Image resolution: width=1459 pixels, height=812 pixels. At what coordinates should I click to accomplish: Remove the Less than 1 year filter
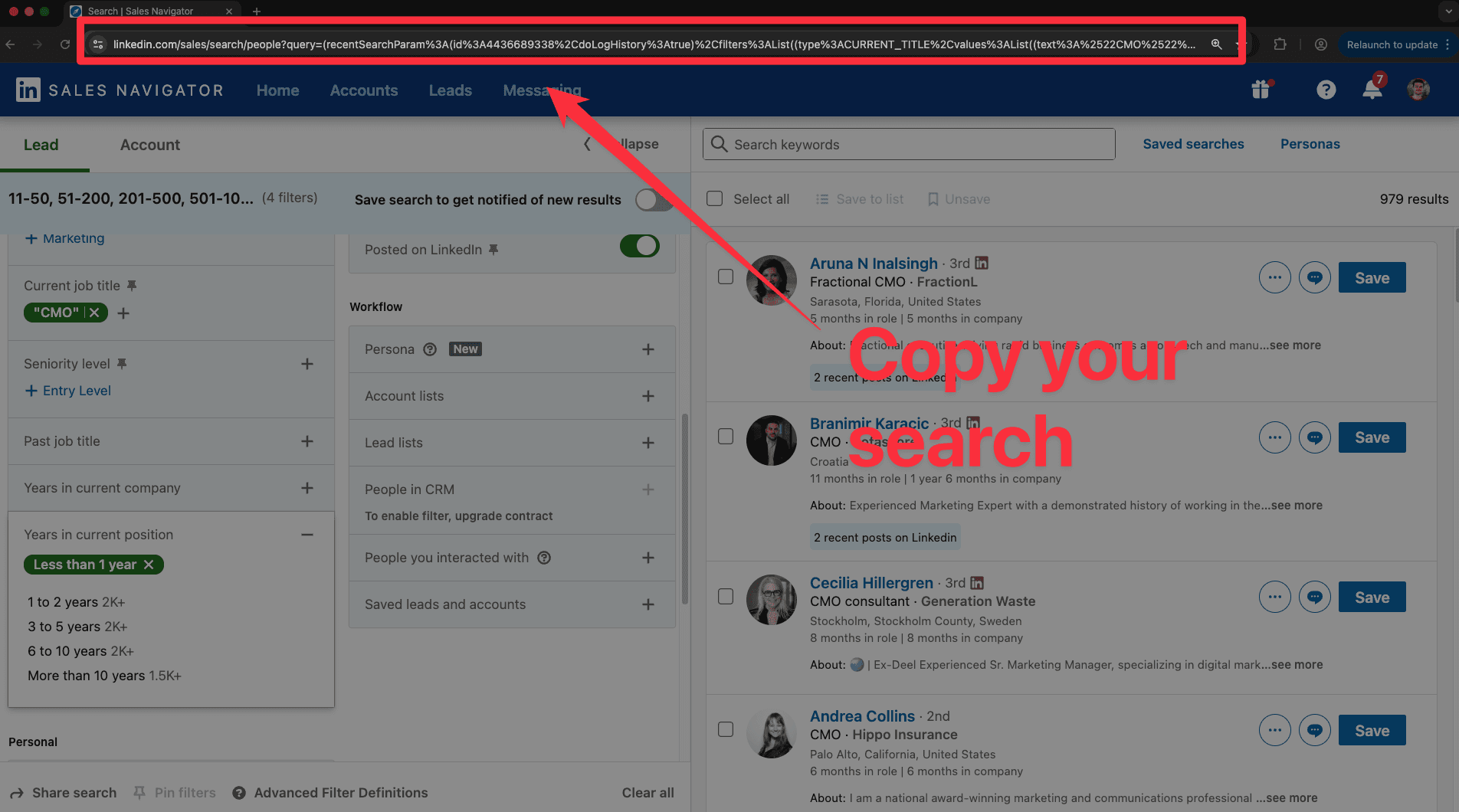[x=149, y=565]
